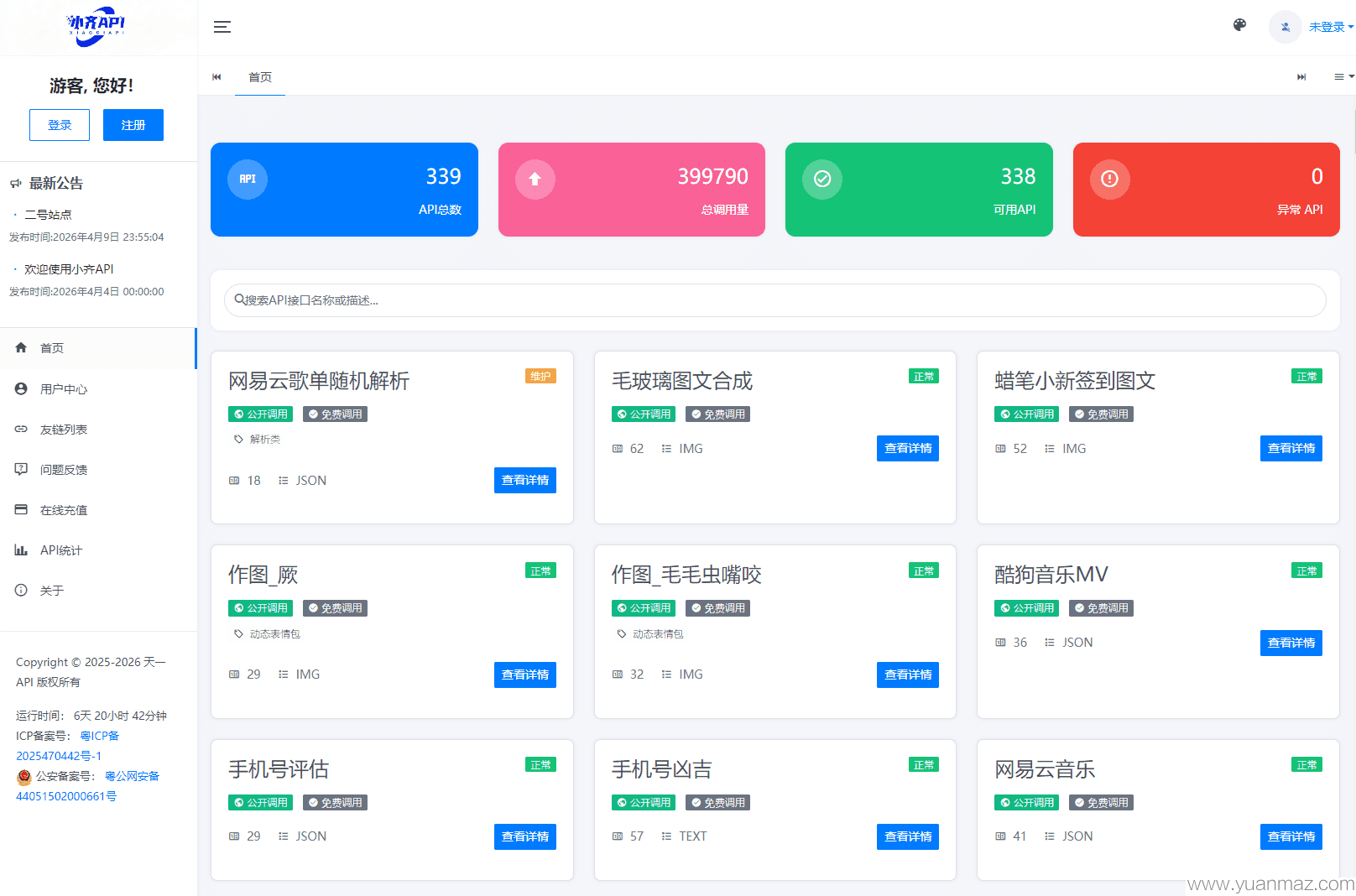1356x896 pixels.
Task: Open the 二号站点 announcement
Action: point(48,214)
